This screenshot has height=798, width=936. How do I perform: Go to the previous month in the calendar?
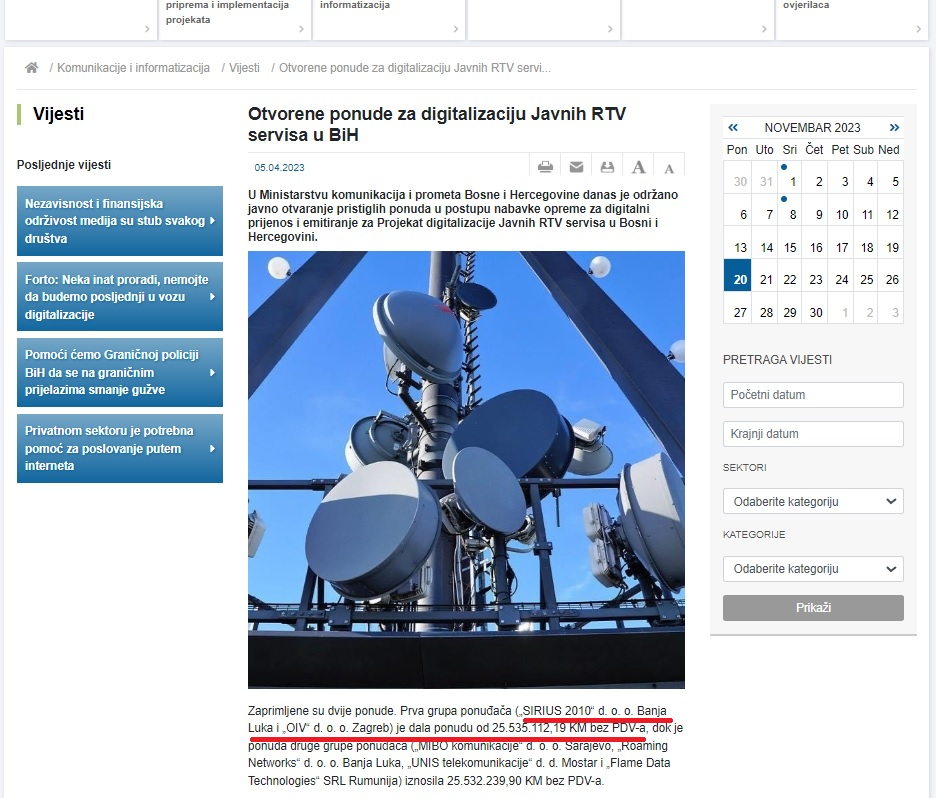[733, 127]
